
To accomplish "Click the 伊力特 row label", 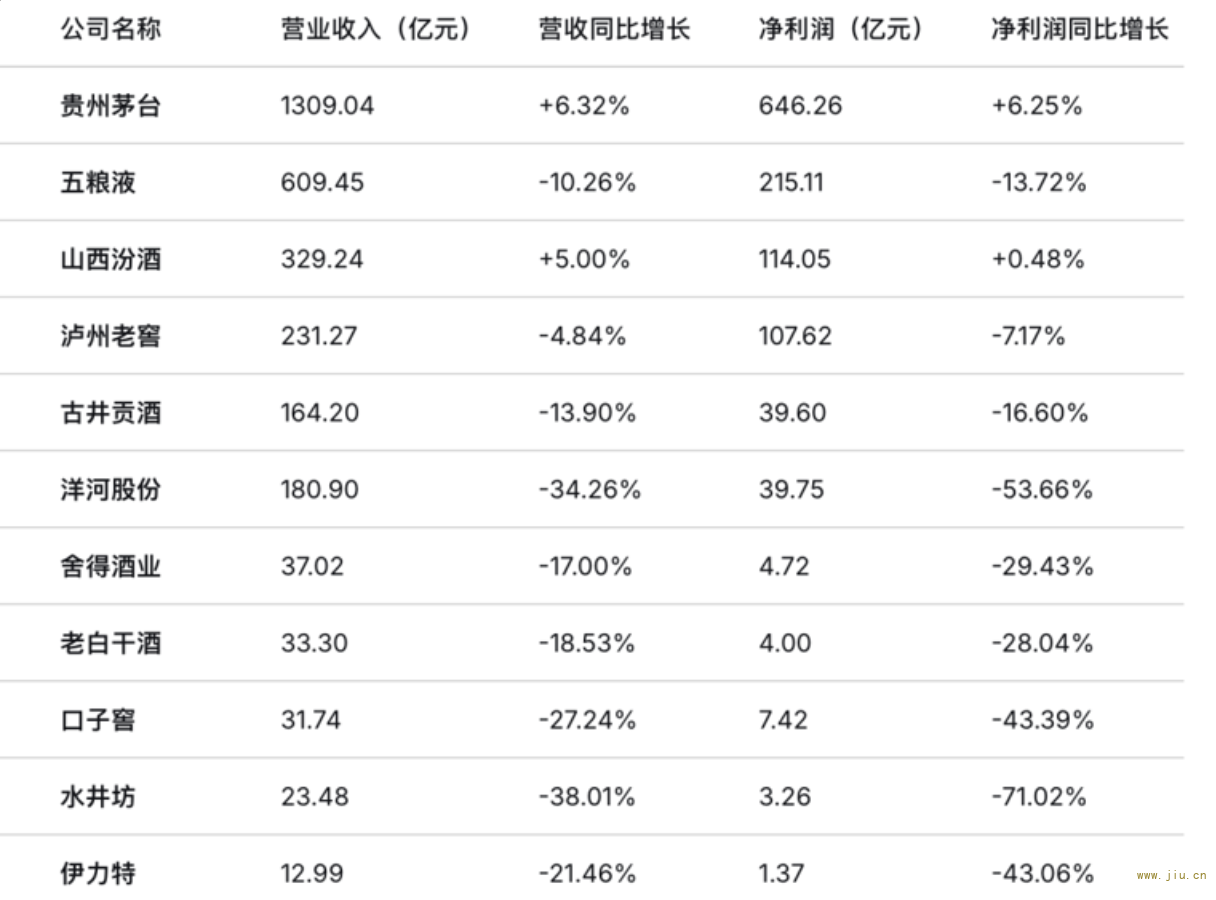I will click(x=98, y=874).
